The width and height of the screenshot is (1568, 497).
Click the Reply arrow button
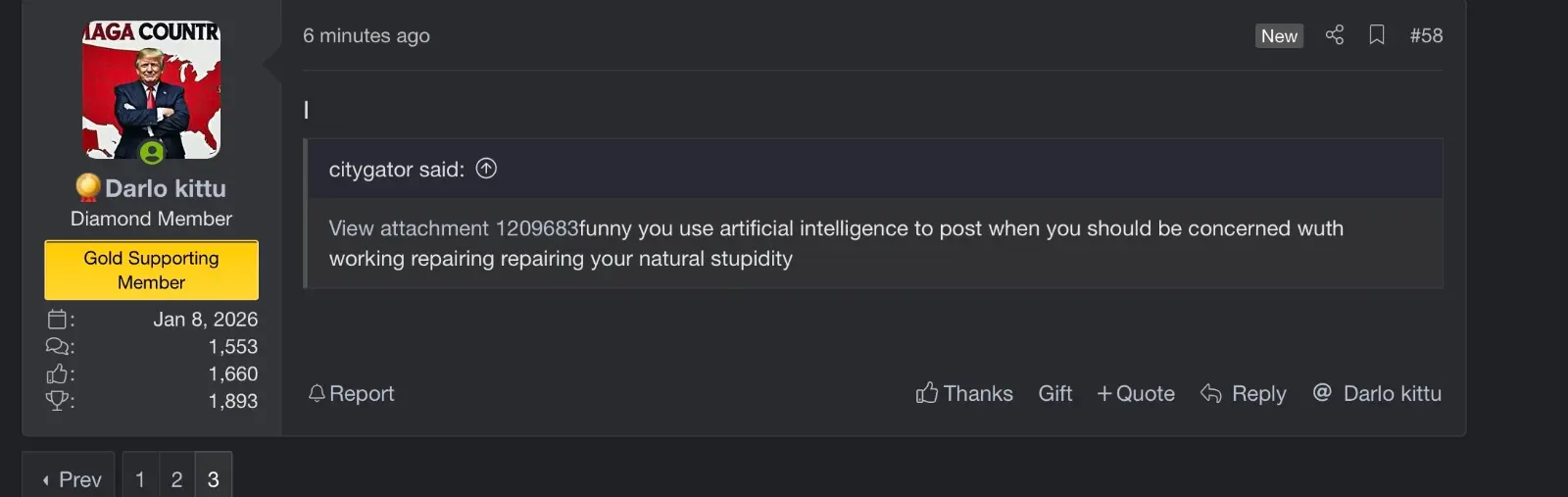[1244, 393]
